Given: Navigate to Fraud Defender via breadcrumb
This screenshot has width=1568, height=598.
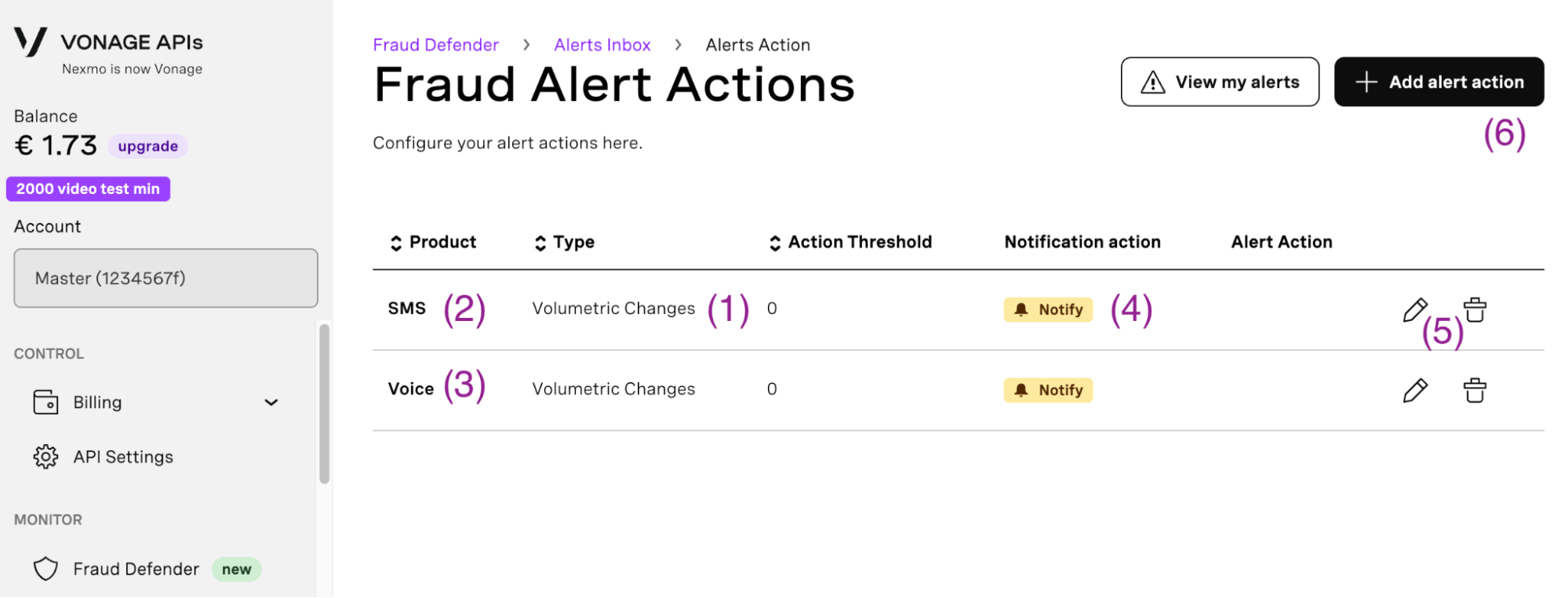Looking at the screenshot, I should [x=436, y=45].
